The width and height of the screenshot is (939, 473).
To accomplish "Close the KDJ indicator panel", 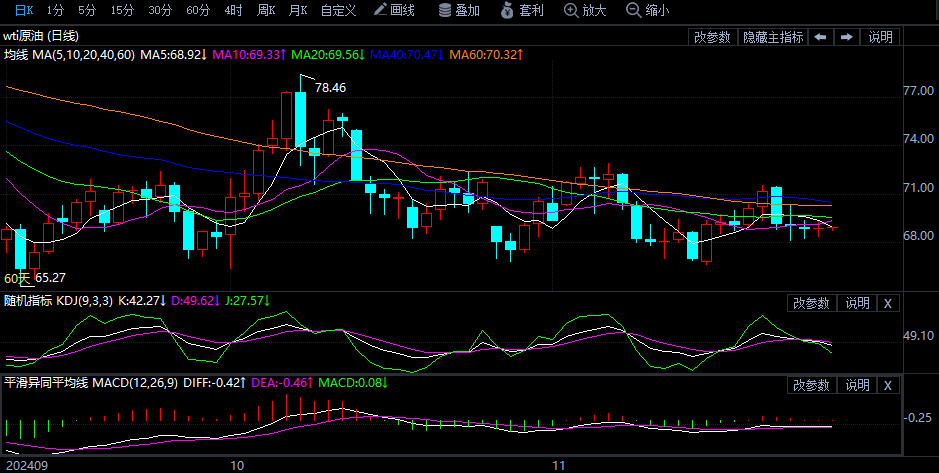I will coord(888,303).
